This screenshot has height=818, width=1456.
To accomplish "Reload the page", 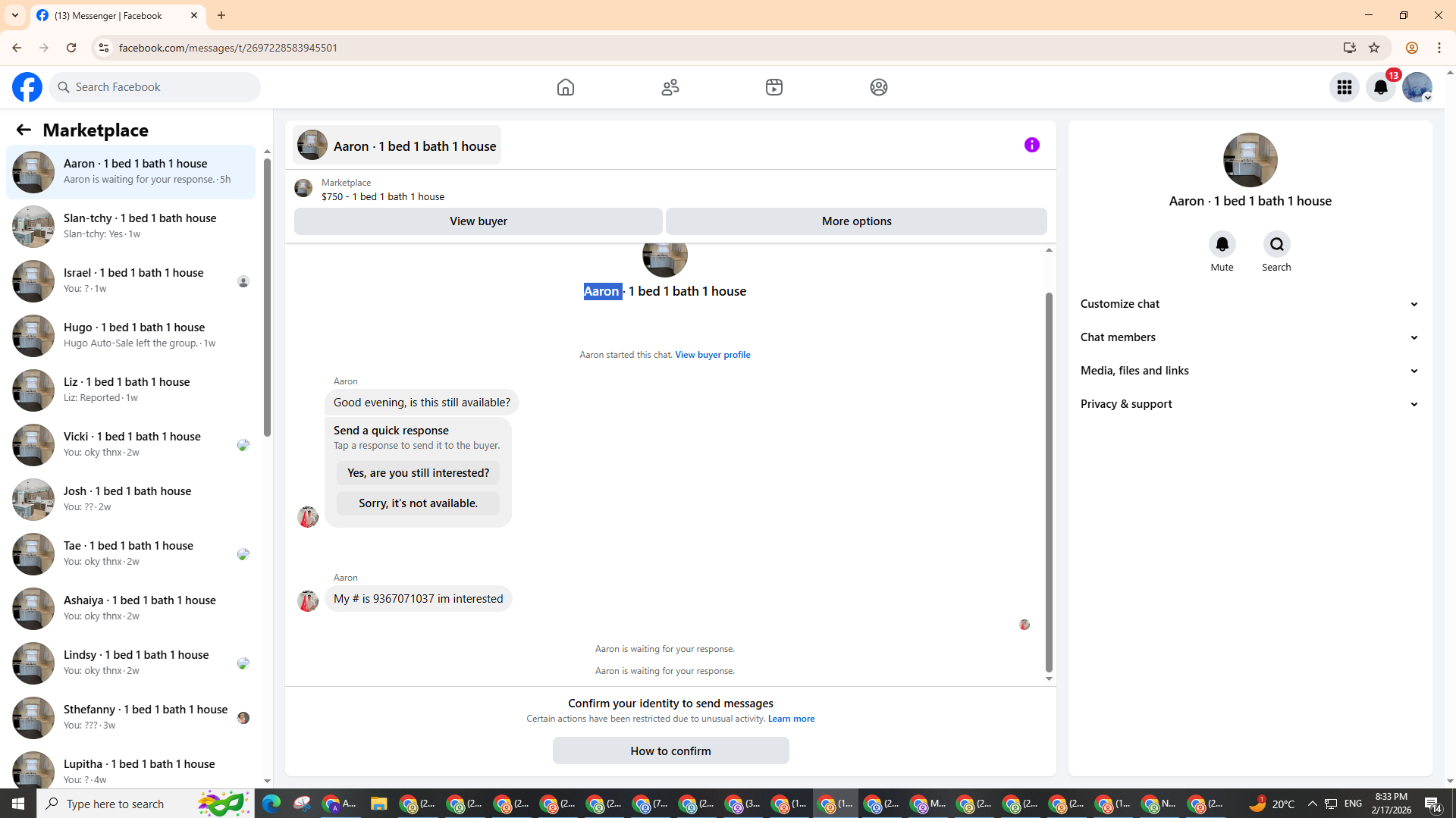I will pos(71,48).
